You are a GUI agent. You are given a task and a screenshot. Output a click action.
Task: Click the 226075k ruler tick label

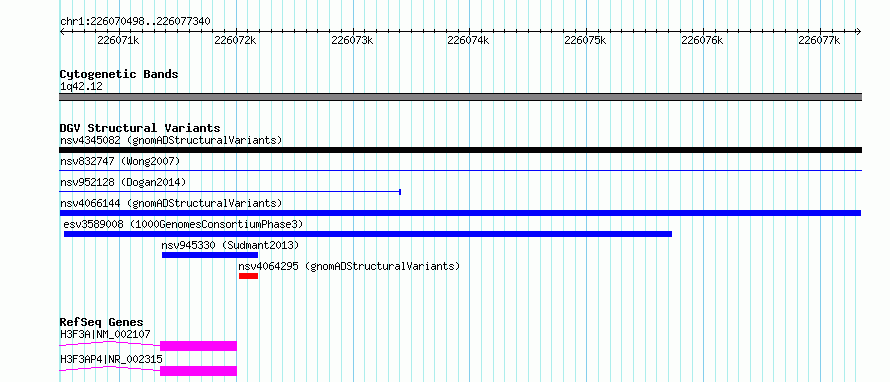coord(585,40)
